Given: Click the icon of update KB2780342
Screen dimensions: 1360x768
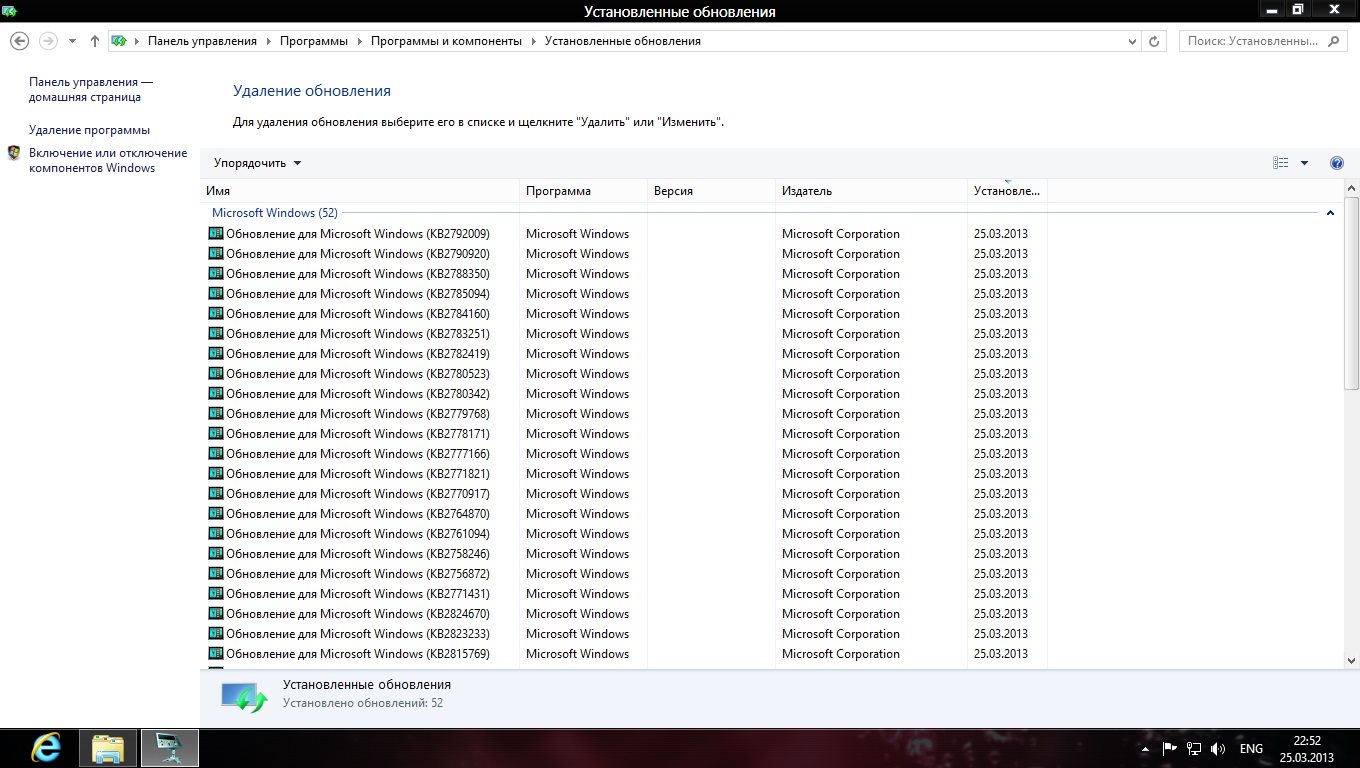Looking at the screenshot, I should [215, 393].
